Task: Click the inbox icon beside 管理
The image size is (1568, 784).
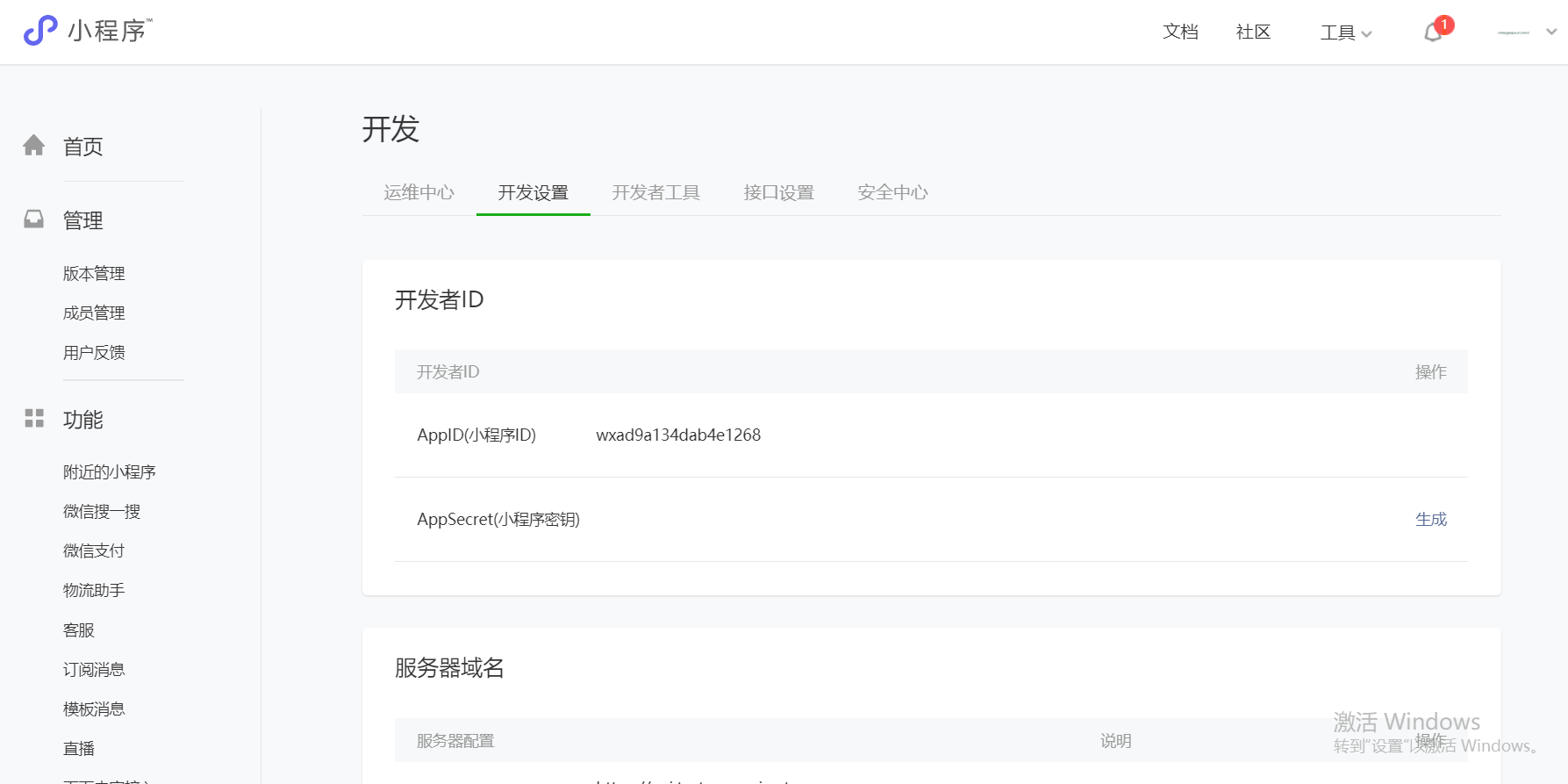Action: point(34,219)
